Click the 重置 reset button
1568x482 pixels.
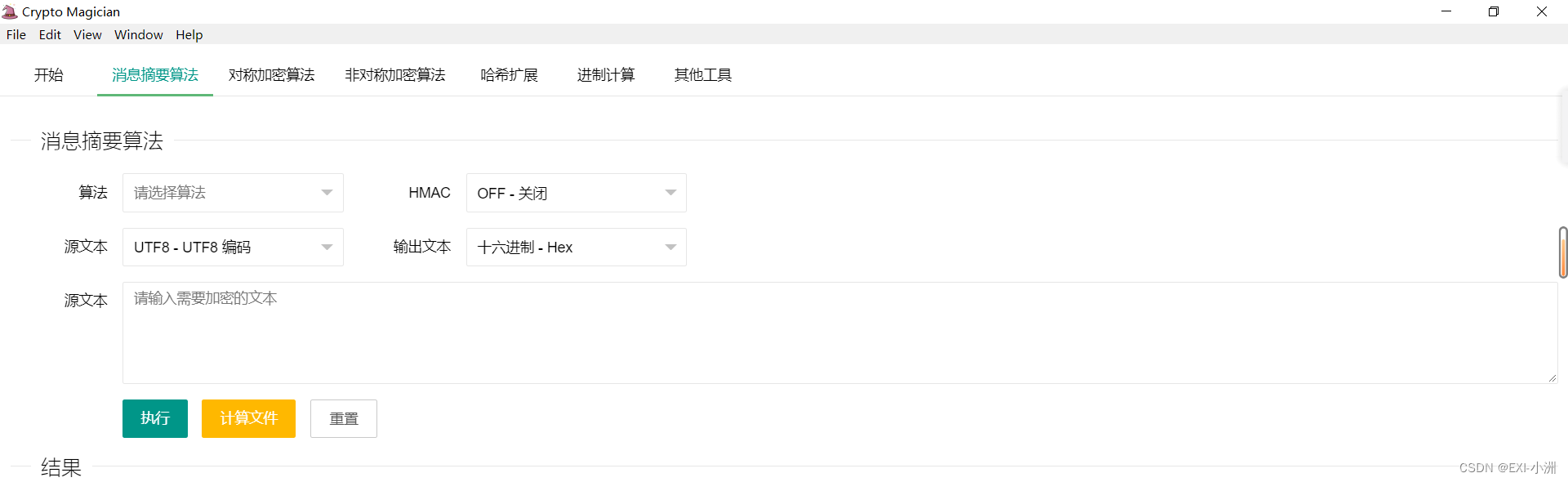tap(344, 418)
